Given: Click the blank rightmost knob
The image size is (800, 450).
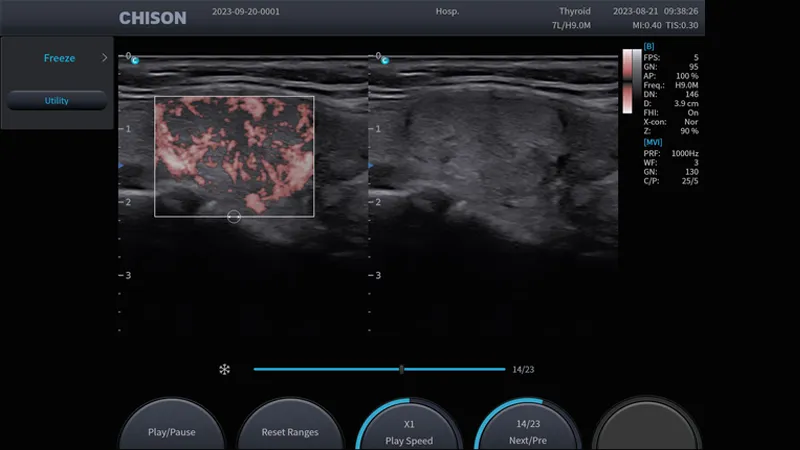Looking at the screenshot, I should pos(646,424).
